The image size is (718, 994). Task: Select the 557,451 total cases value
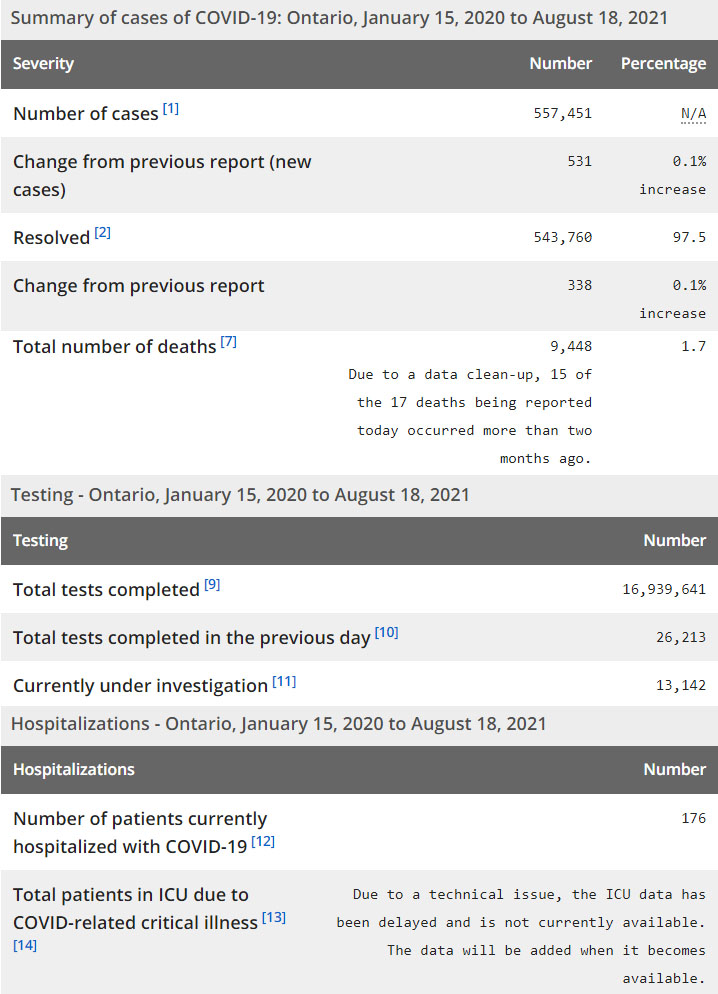pyautogui.click(x=563, y=113)
